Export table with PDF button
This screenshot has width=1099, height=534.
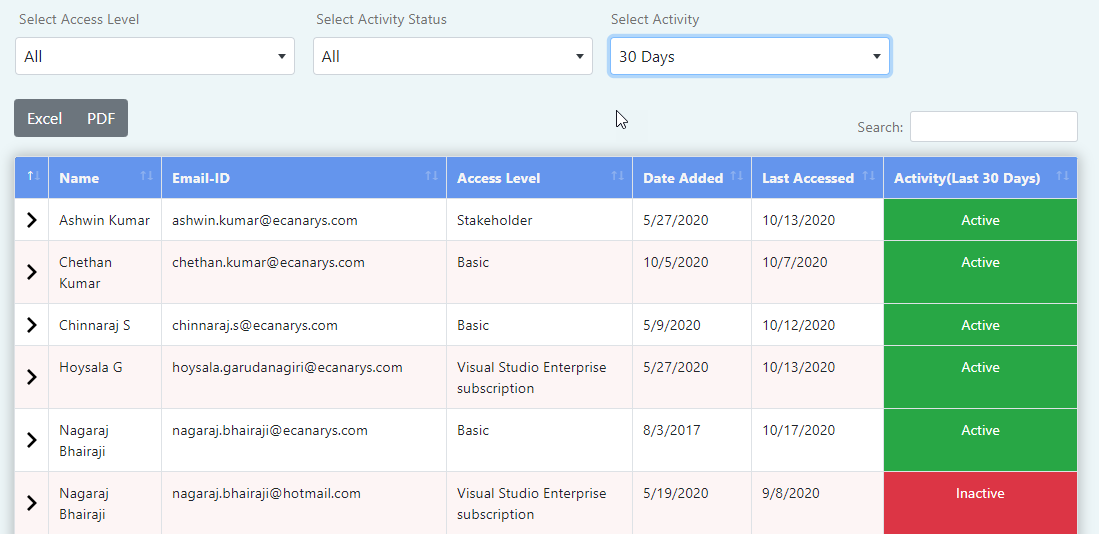[101, 118]
